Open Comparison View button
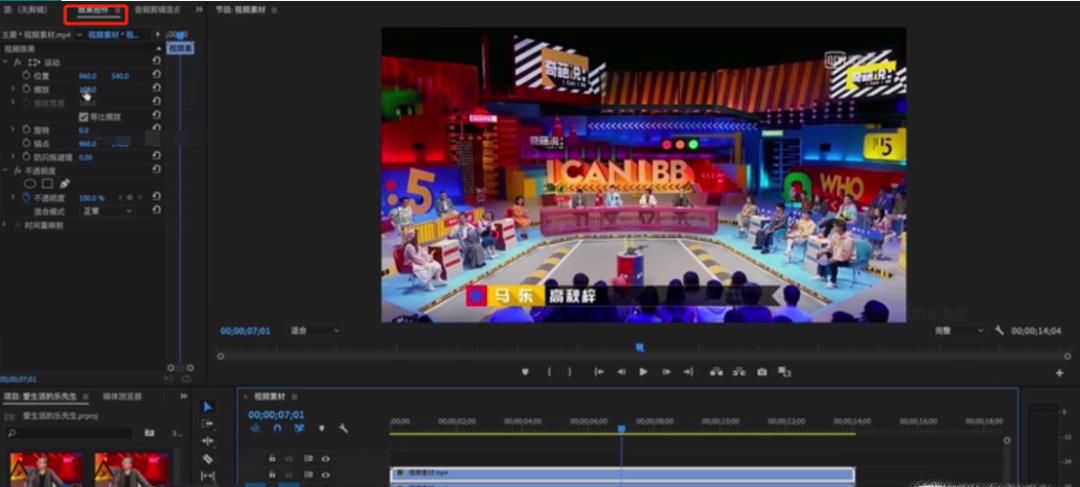 [x=784, y=372]
